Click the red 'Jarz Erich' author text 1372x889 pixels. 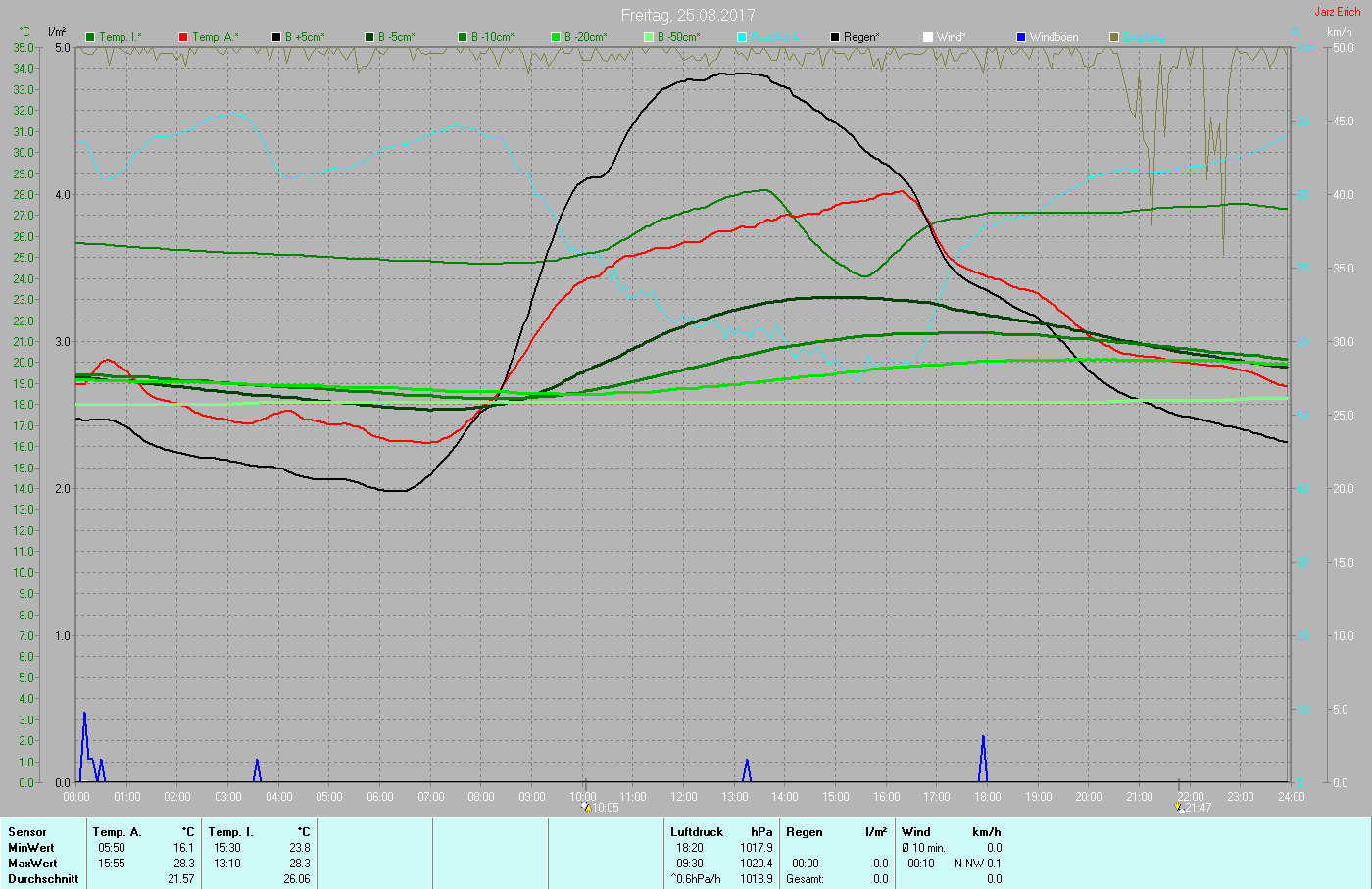tap(1338, 12)
